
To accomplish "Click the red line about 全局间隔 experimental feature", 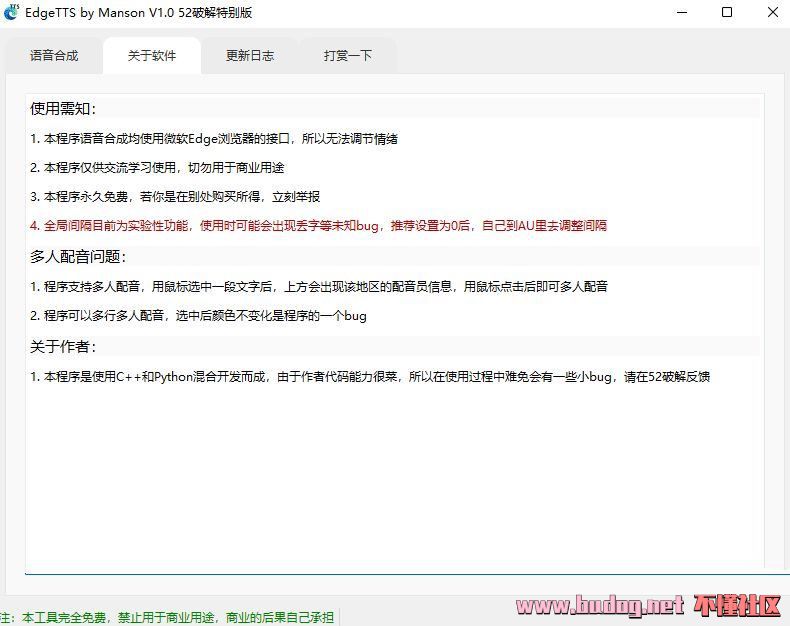I will point(318,225).
